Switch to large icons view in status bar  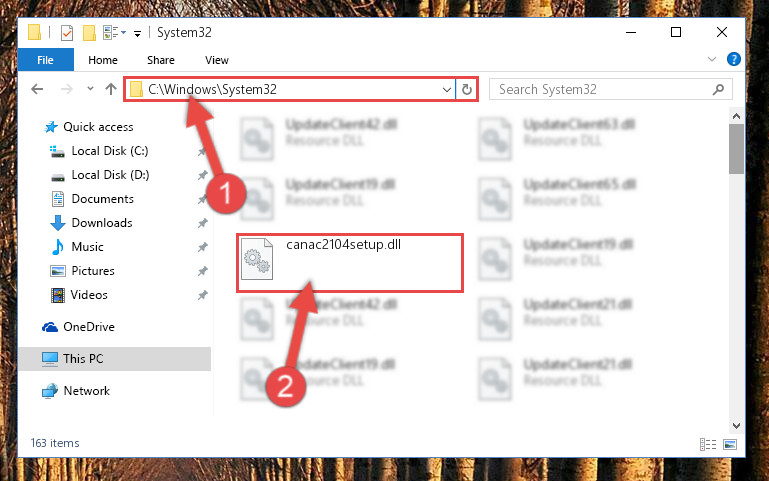pos(730,444)
